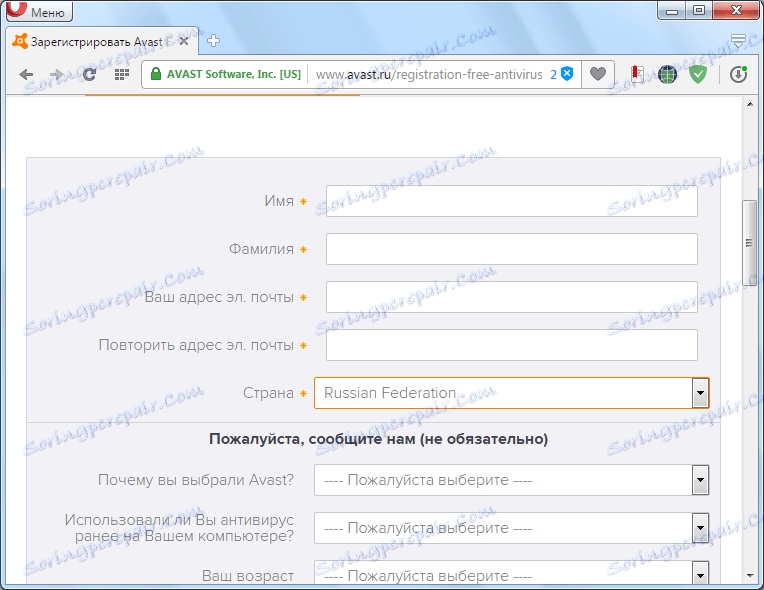
Task: Click the URL www.avast.ru/registration-free-antivirus
Action: (429, 75)
